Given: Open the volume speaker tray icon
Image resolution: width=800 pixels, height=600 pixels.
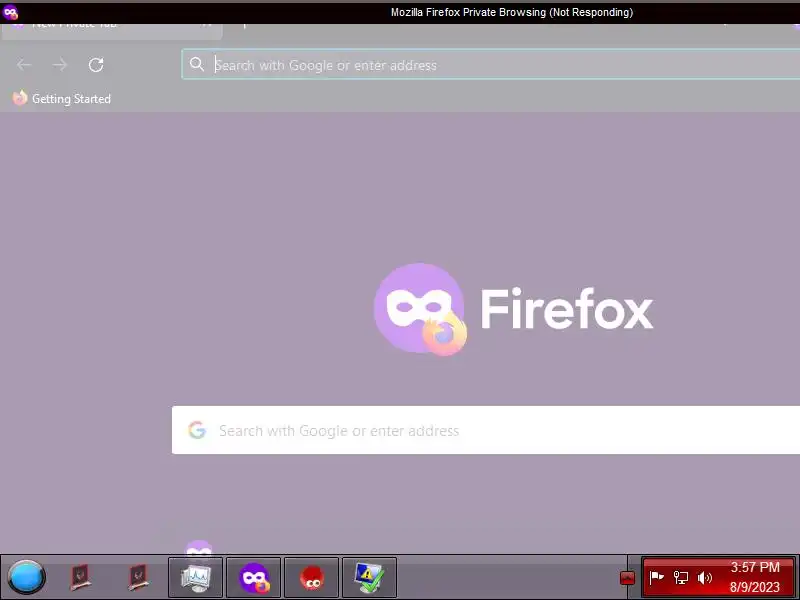Looking at the screenshot, I should tap(704, 577).
